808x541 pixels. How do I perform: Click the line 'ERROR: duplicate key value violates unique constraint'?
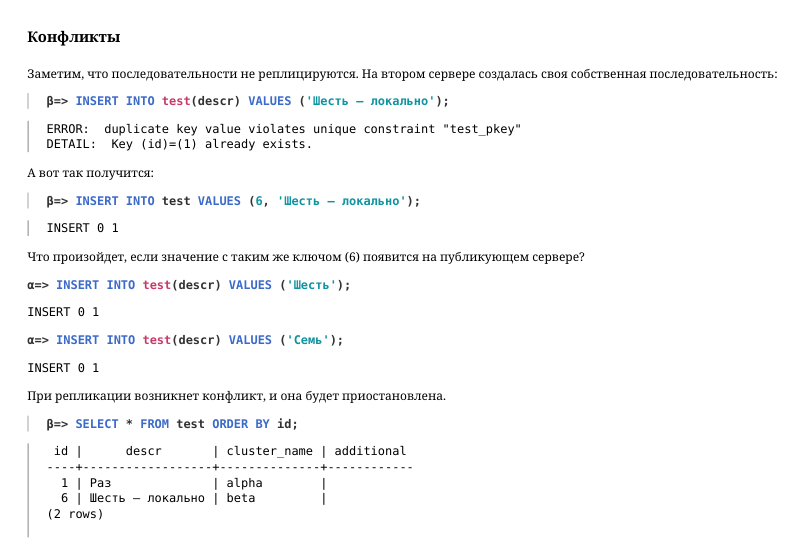[x=283, y=129]
